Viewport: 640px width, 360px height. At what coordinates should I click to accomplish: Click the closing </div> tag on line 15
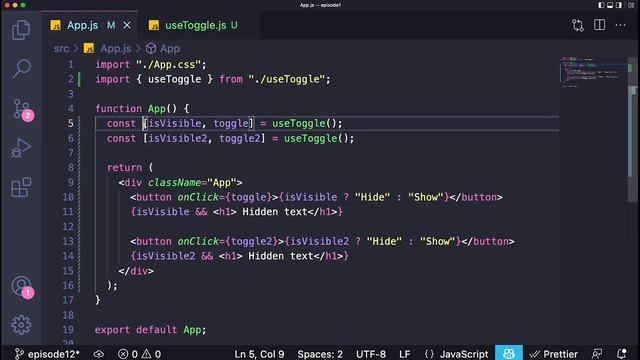point(136,271)
